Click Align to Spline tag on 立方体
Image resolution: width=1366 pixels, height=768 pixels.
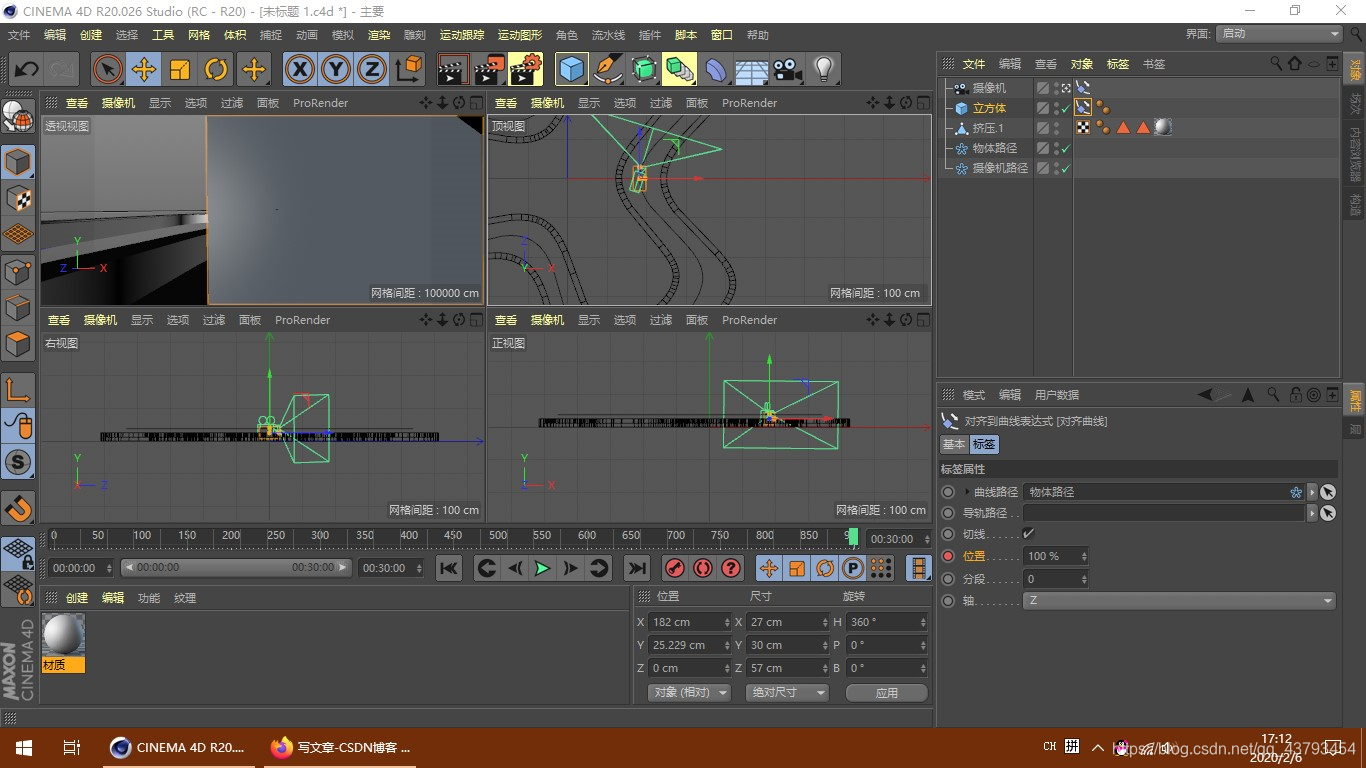click(x=1083, y=108)
